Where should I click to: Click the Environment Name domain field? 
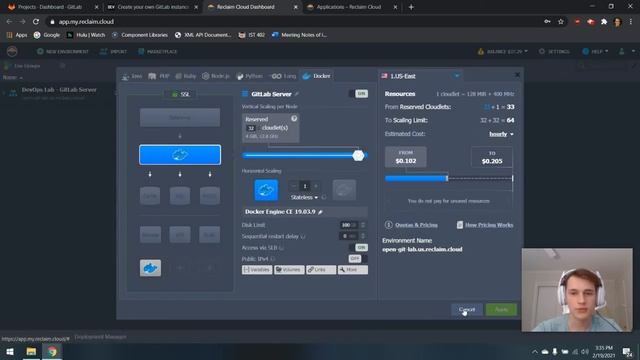[x=422, y=249]
